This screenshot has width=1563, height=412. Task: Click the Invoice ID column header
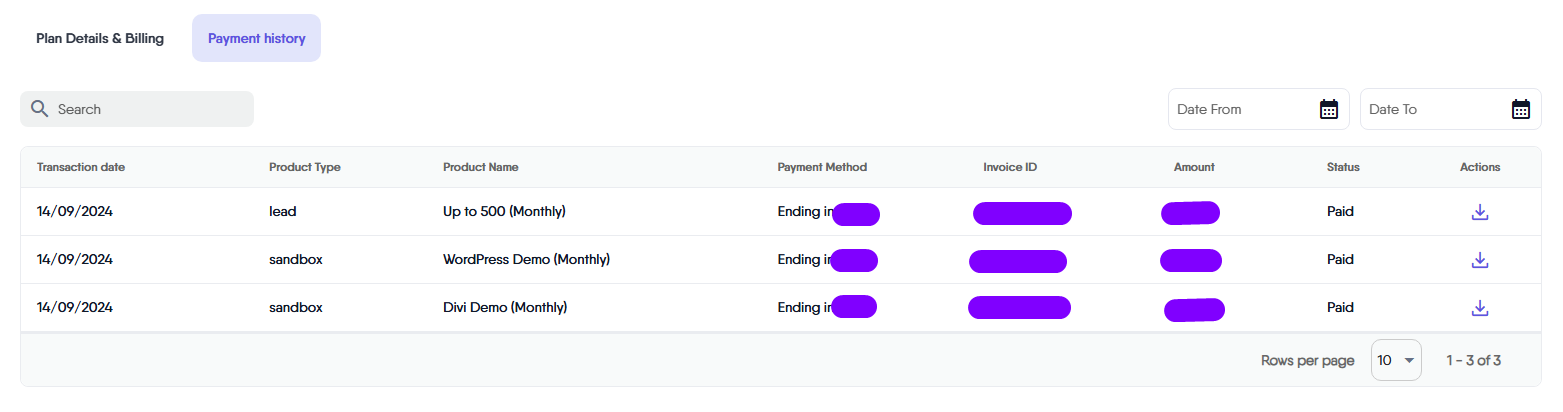coord(1010,167)
